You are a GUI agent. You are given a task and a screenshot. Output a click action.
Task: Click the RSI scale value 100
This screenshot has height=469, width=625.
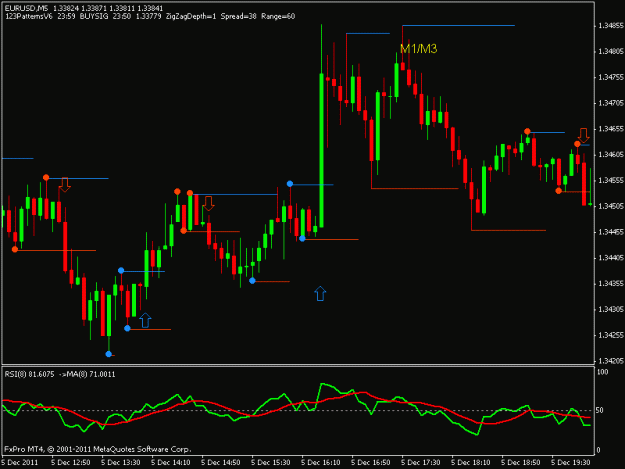click(x=603, y=372)
